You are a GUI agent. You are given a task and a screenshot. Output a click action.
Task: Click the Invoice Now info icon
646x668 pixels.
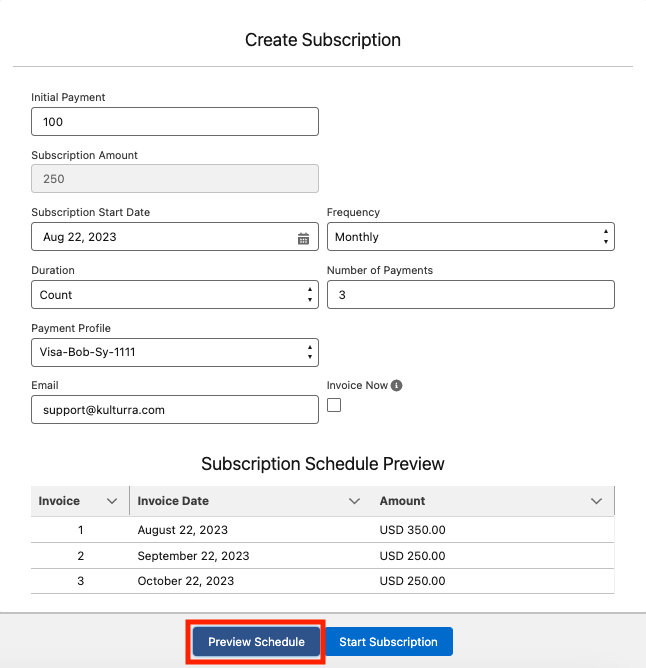coord(397,385)
